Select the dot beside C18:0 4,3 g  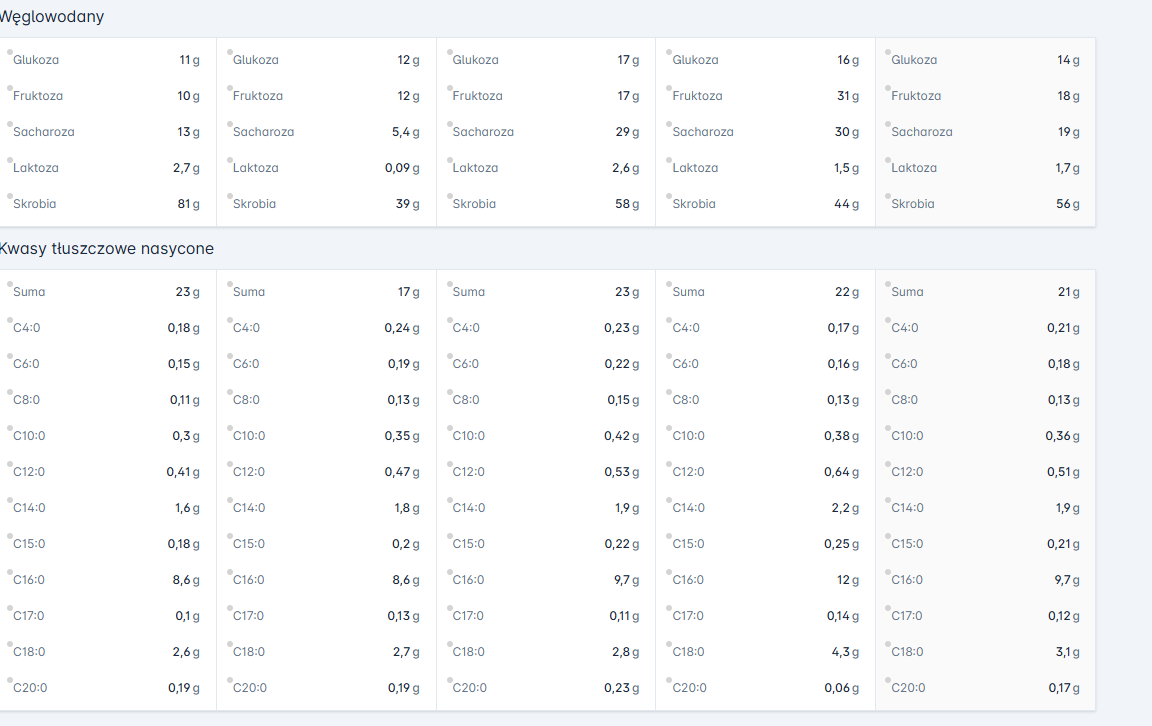(x=669, y=644)
